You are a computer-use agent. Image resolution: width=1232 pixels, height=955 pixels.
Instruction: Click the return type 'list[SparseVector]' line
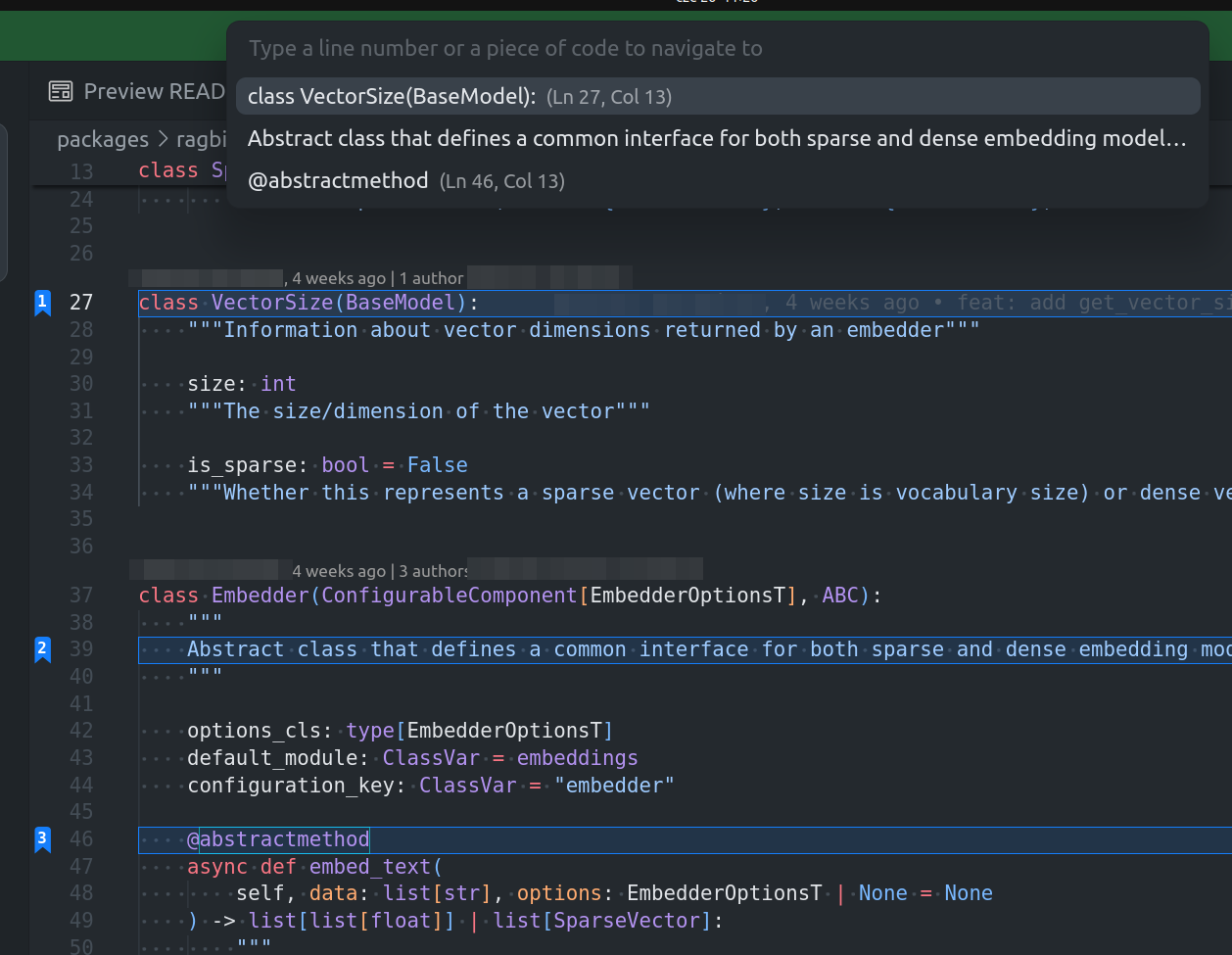[454, 921]
